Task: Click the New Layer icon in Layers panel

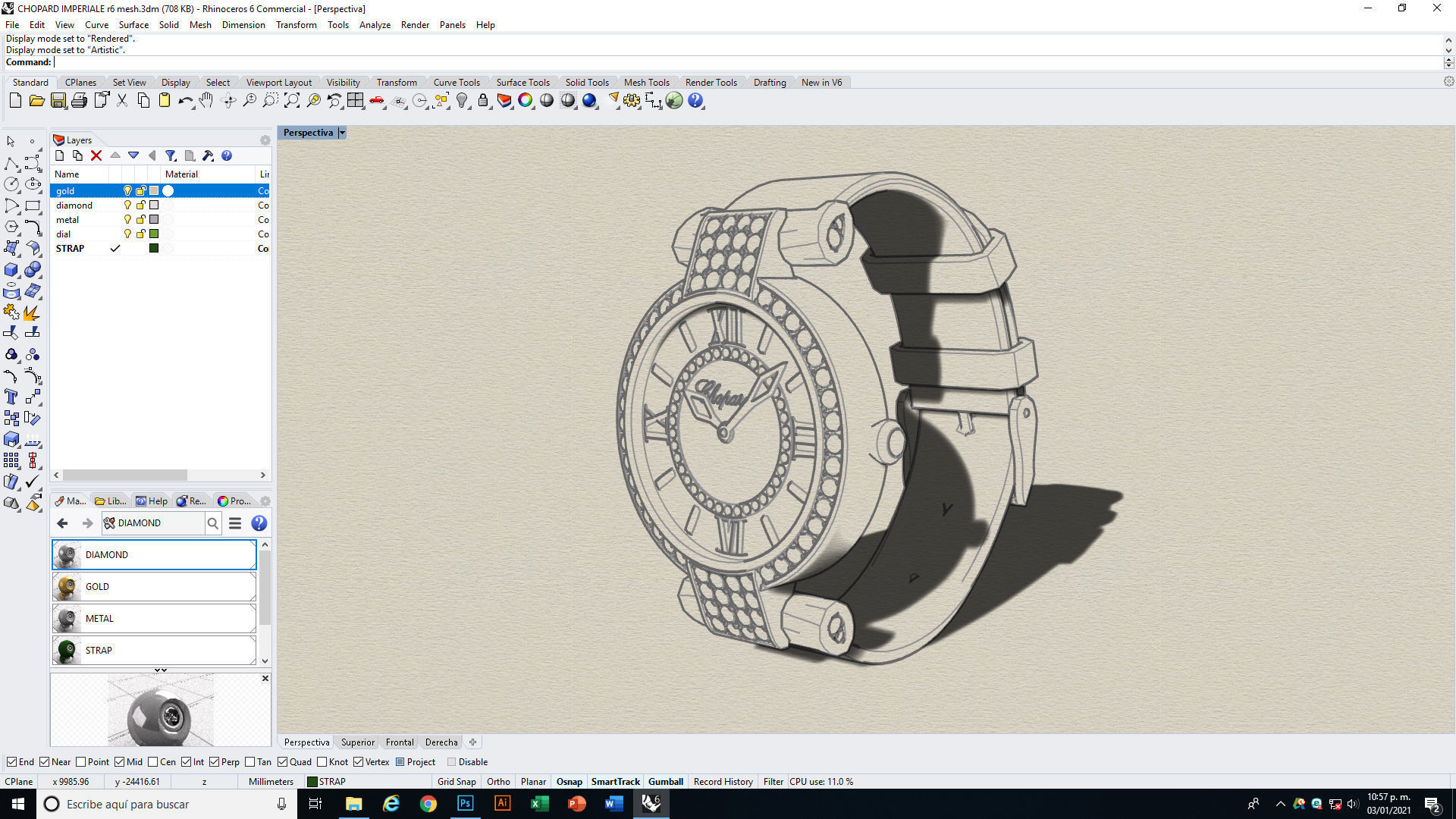Action: (60, 155)
